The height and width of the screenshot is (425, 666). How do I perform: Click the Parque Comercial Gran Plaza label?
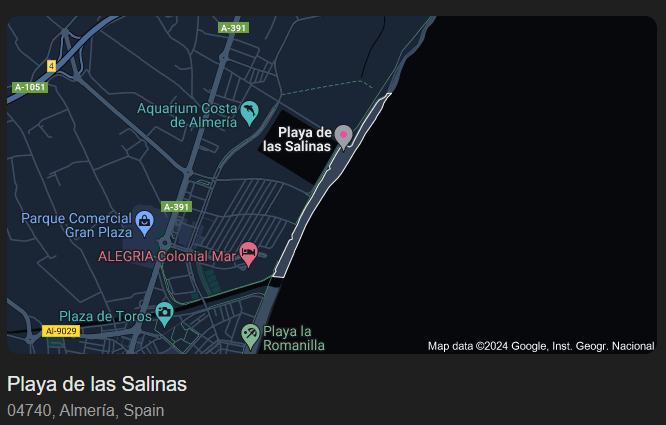tap(76, 225)
